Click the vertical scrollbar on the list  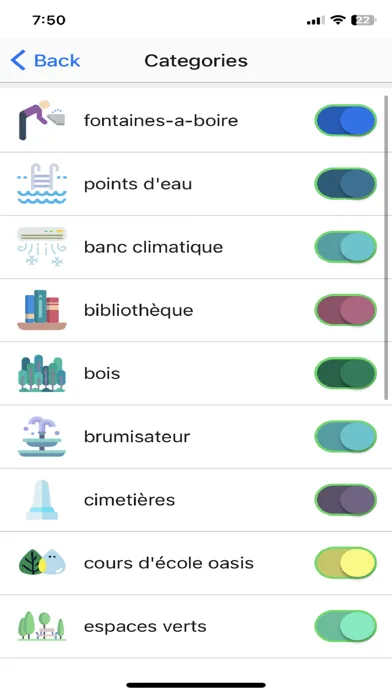(x=386, y=247)
